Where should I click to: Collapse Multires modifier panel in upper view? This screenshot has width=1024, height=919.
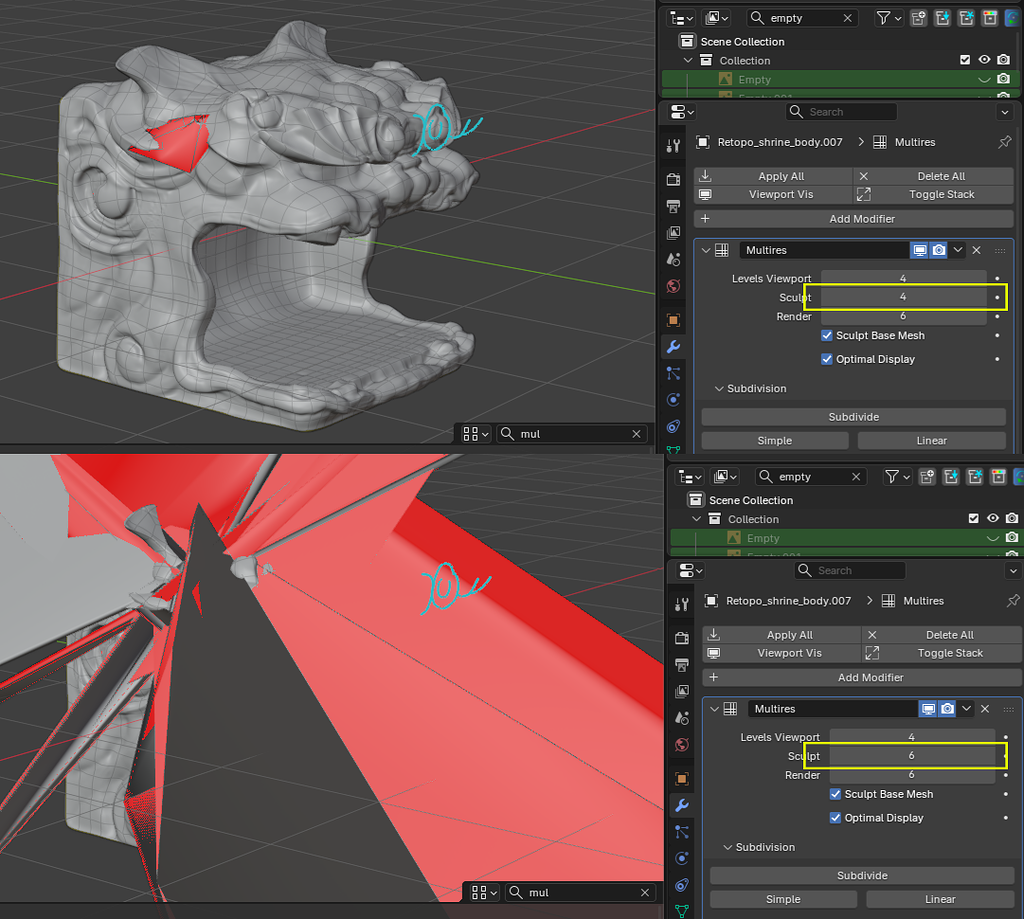pos(705,250)
